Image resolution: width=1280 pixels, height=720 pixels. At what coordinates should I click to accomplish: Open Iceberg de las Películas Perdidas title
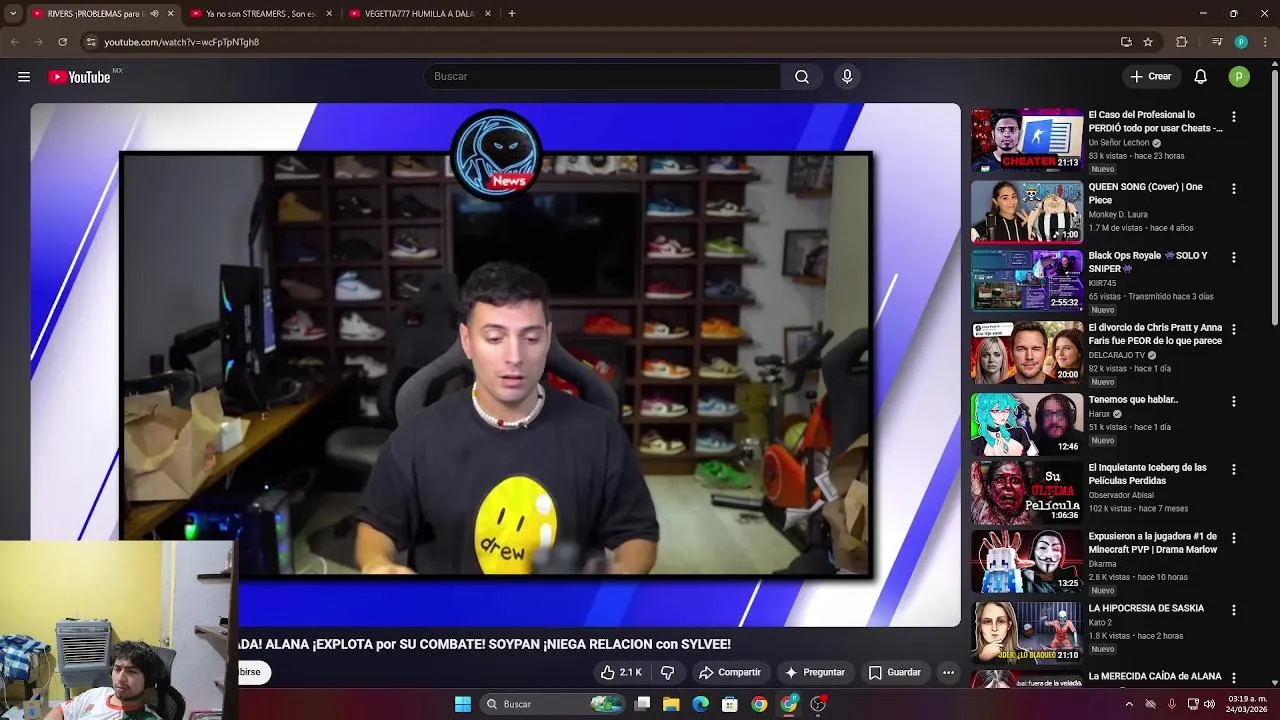[x=1147, y=474]
